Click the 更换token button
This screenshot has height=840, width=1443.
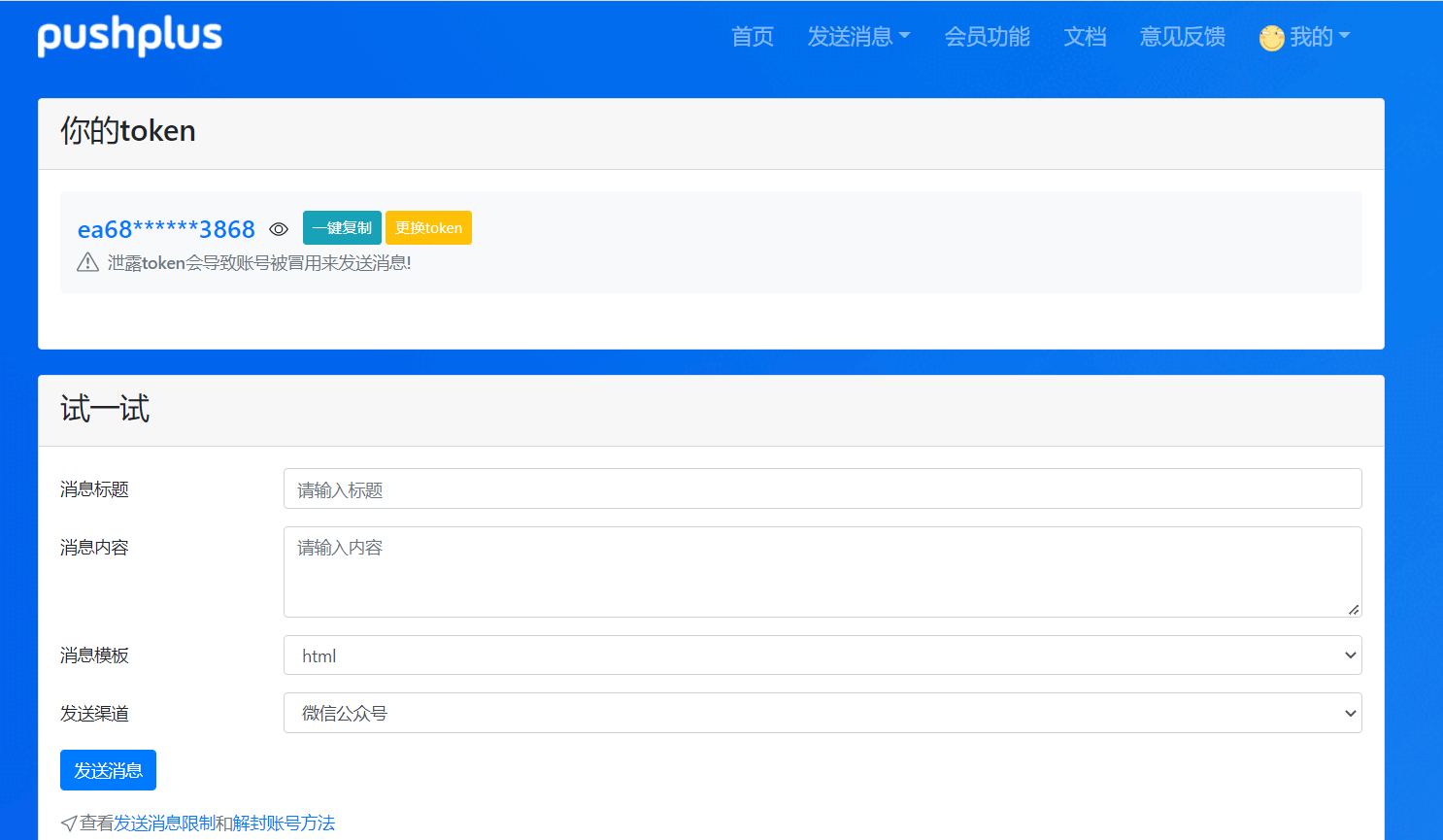428,228
